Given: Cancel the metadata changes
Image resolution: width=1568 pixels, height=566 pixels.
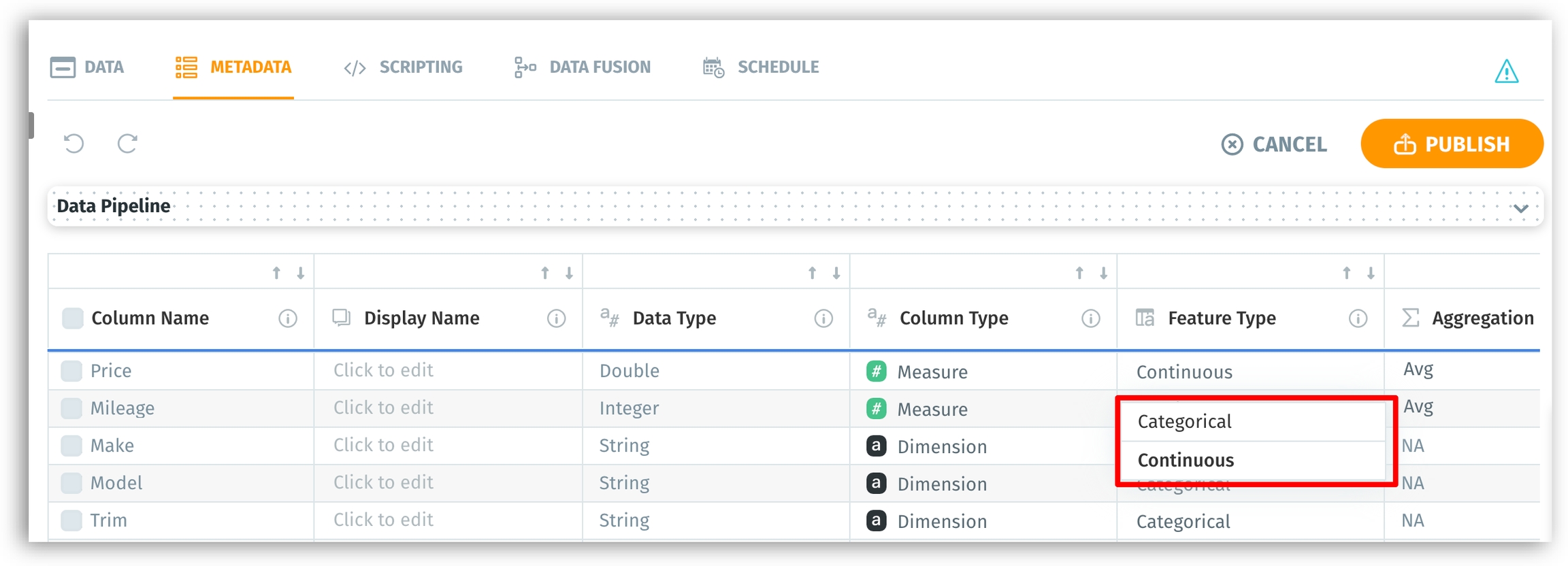Looking at the screenshot, I should [1273, 144].
